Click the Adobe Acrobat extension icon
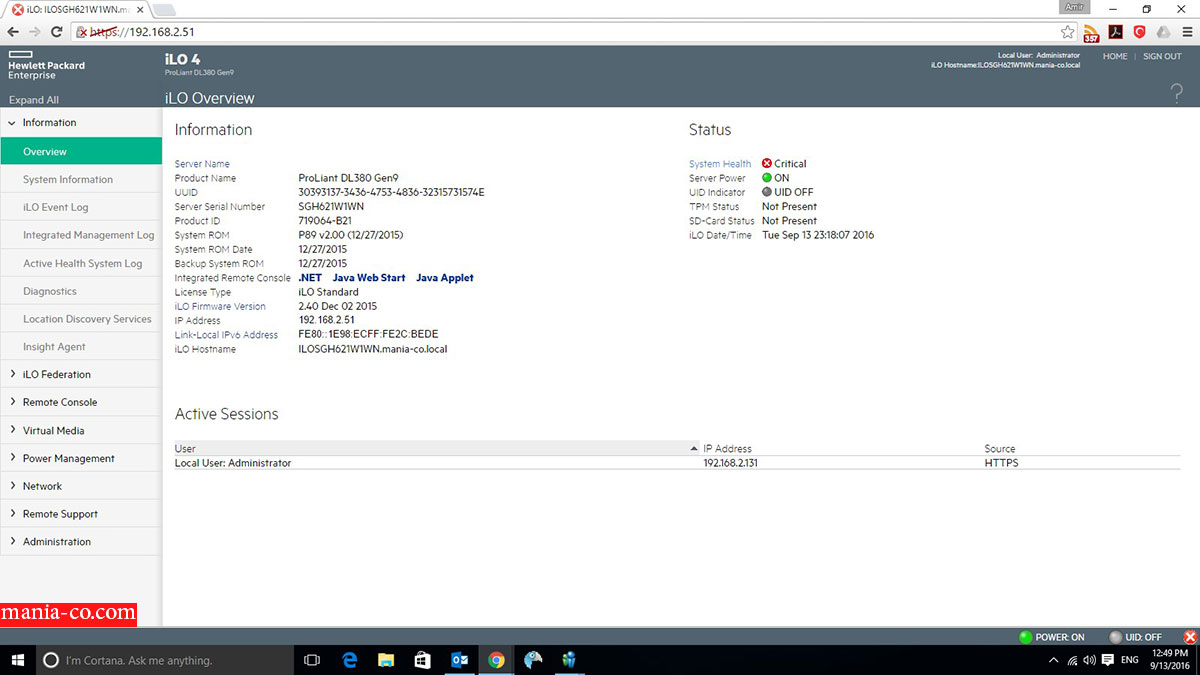This screenshot has width=1200, height=675. [1116, 32]
